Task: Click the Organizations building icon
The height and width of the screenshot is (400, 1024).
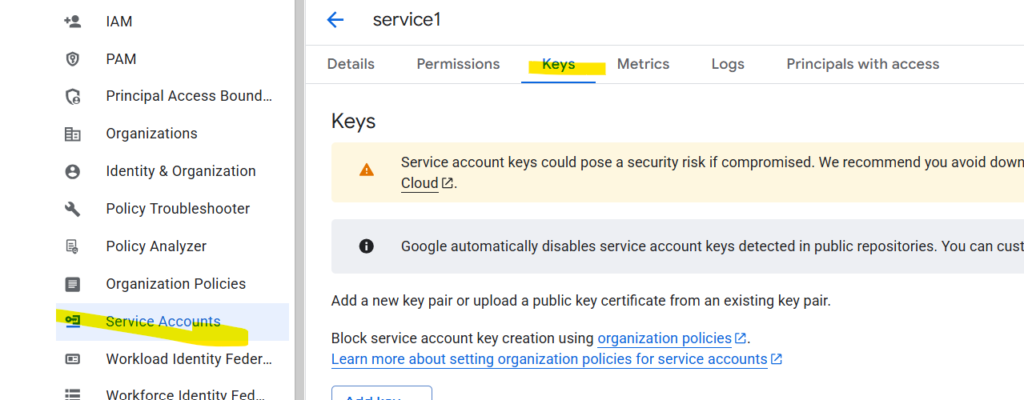Action: [72, 134]
